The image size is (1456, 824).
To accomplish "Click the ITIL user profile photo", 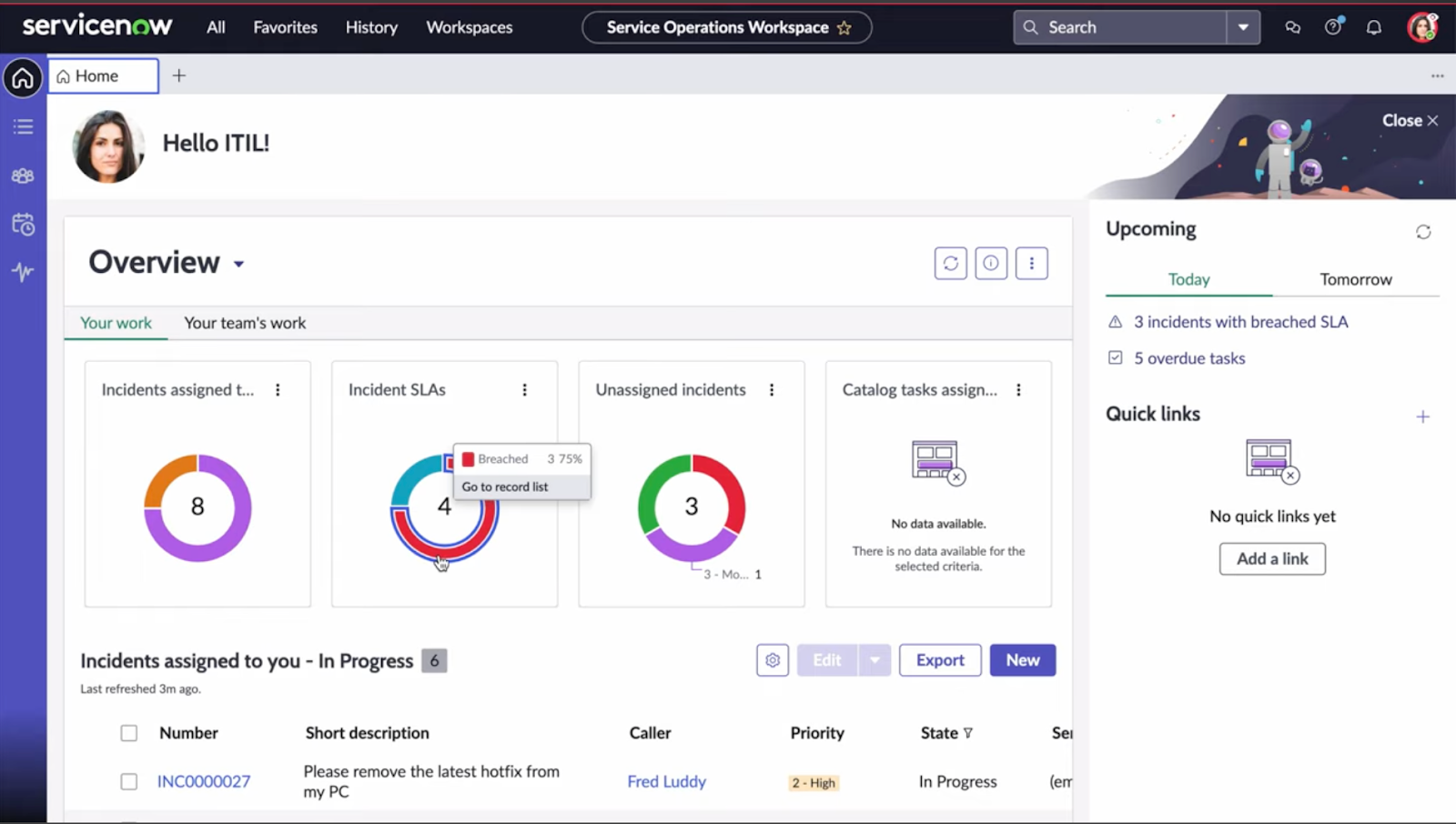I will coord(108,146).
